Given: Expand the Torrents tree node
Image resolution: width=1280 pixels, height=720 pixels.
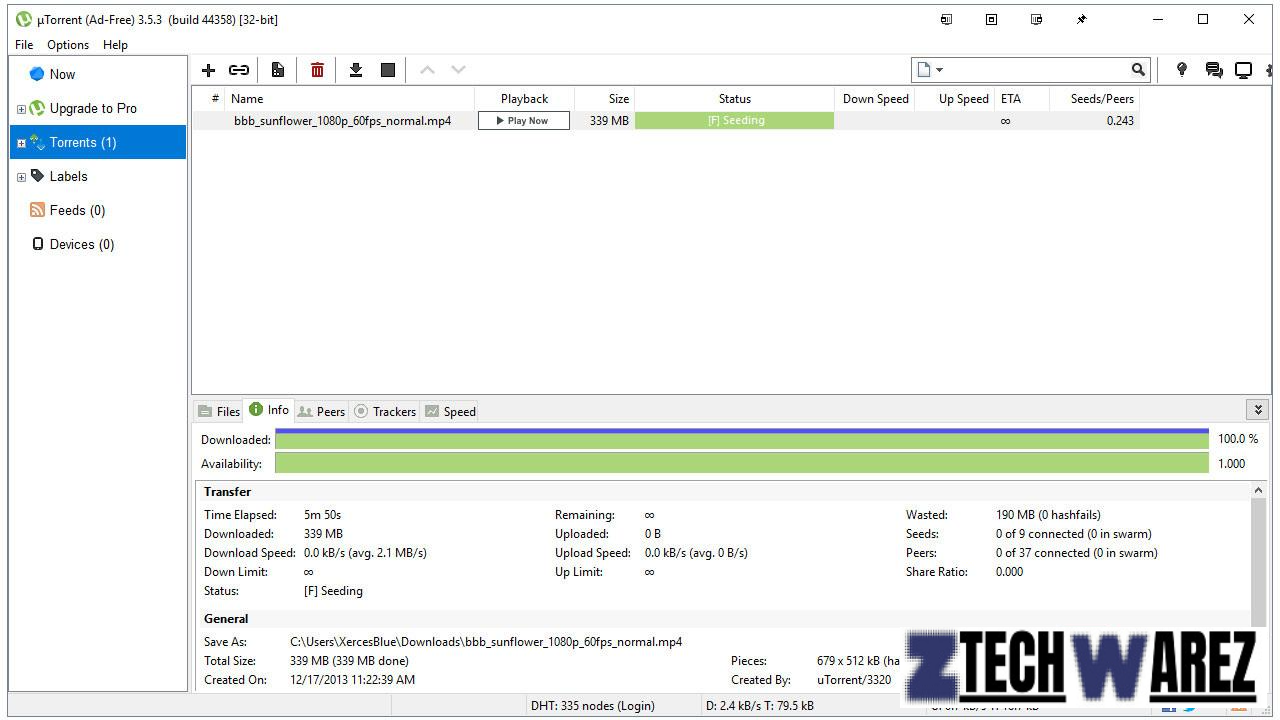Looking at the screenshot, I should pyautogui.click(x=21, y=143).
